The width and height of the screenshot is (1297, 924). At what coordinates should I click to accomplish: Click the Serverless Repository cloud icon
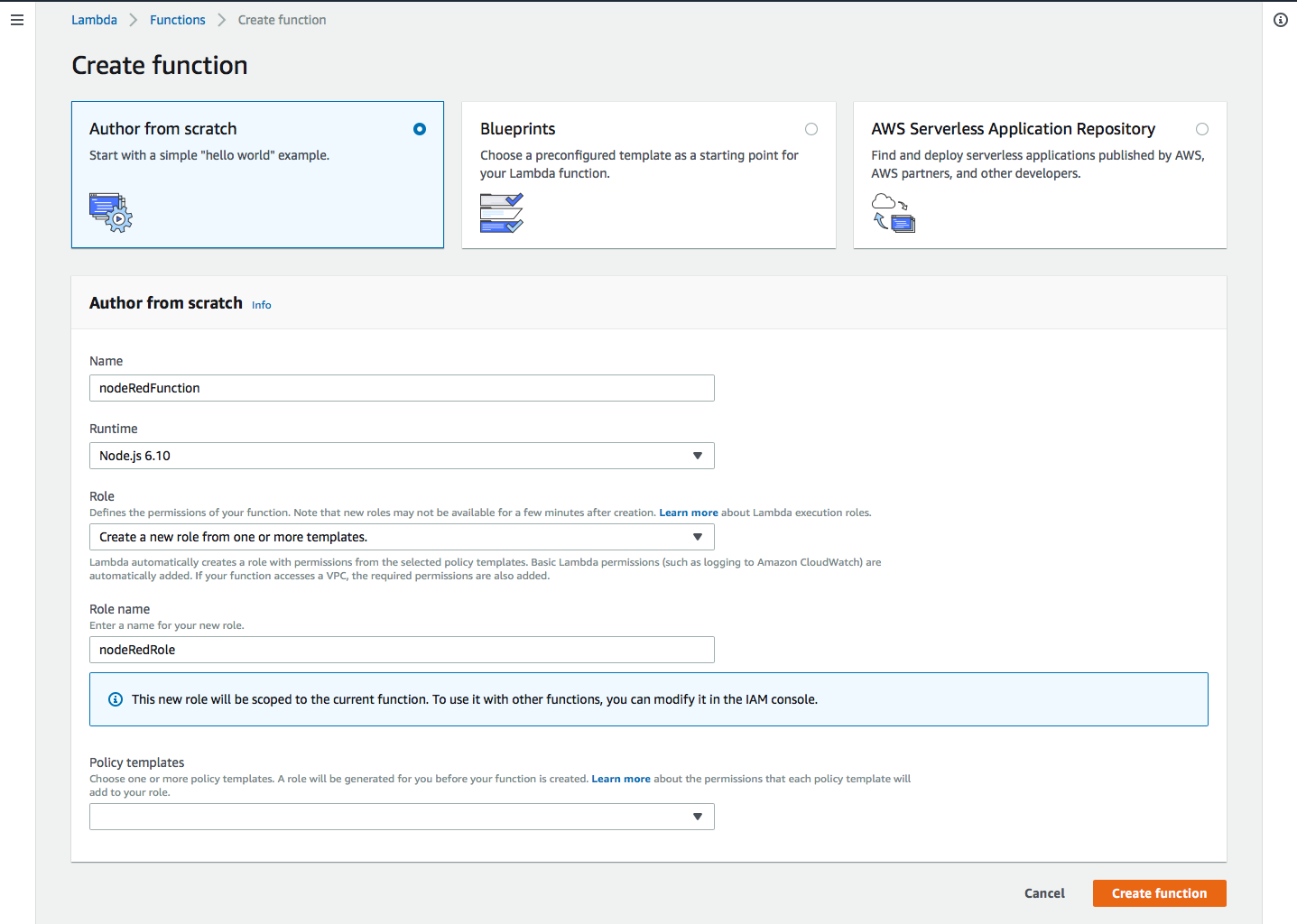894,213
